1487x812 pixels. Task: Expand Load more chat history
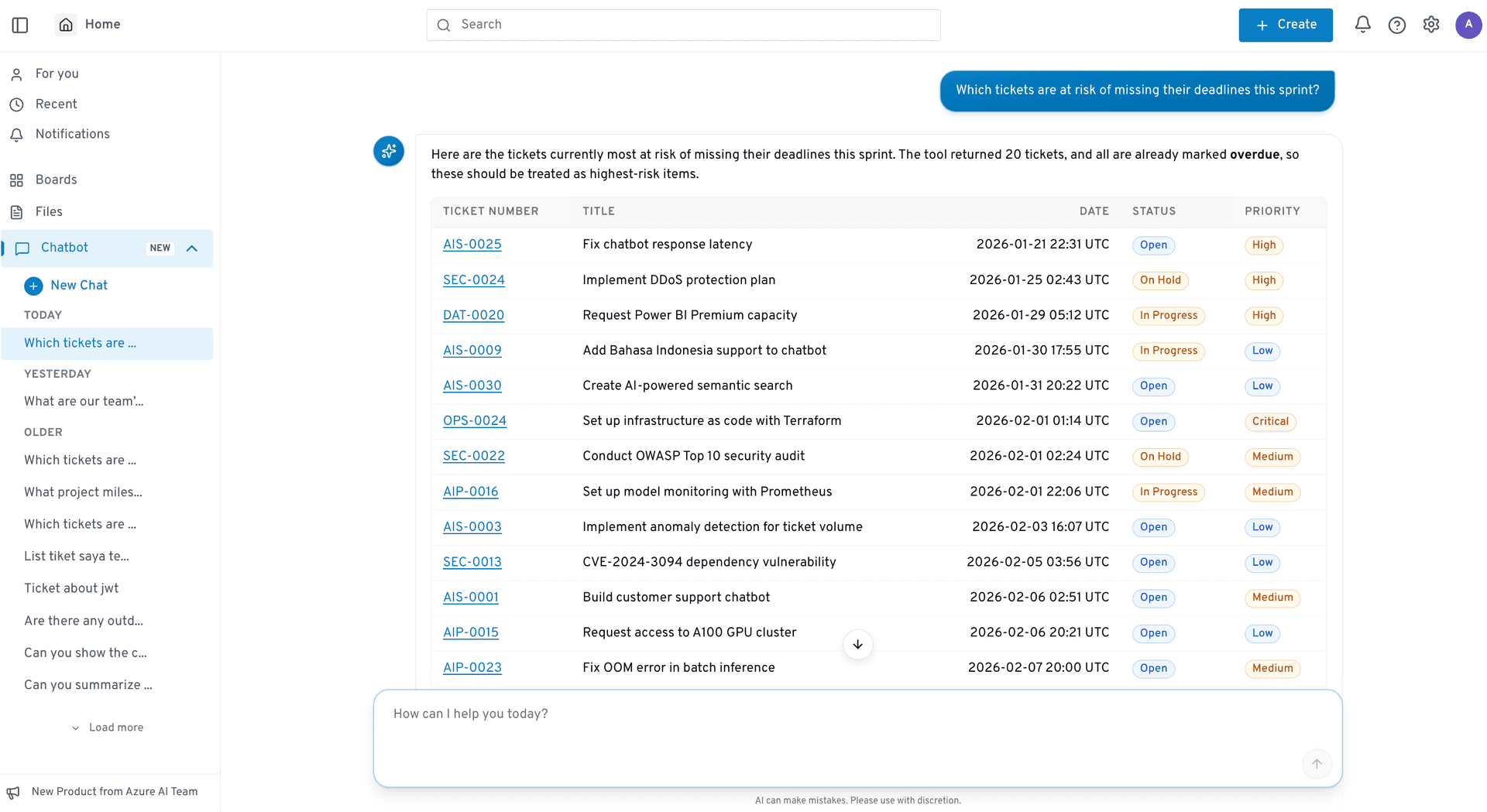pos(108,728)
